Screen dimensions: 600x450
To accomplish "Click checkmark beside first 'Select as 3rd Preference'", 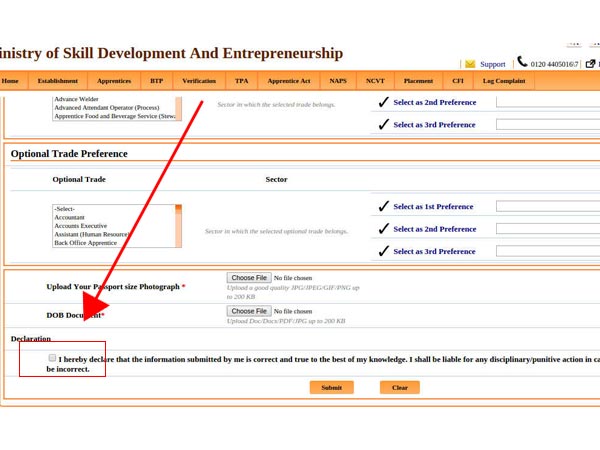I will (383, 124).
